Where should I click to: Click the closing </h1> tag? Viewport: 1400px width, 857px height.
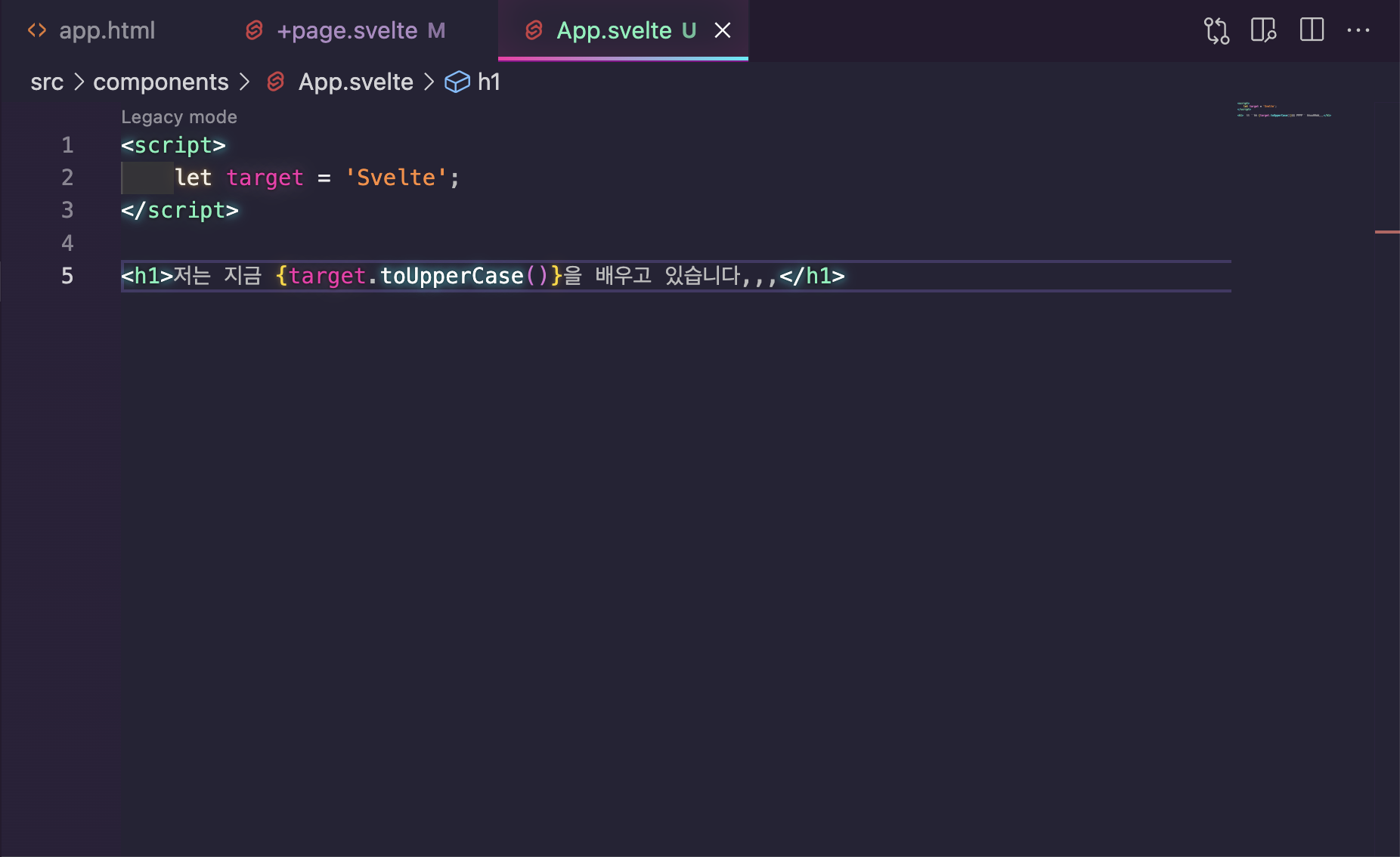click(812, 276)
